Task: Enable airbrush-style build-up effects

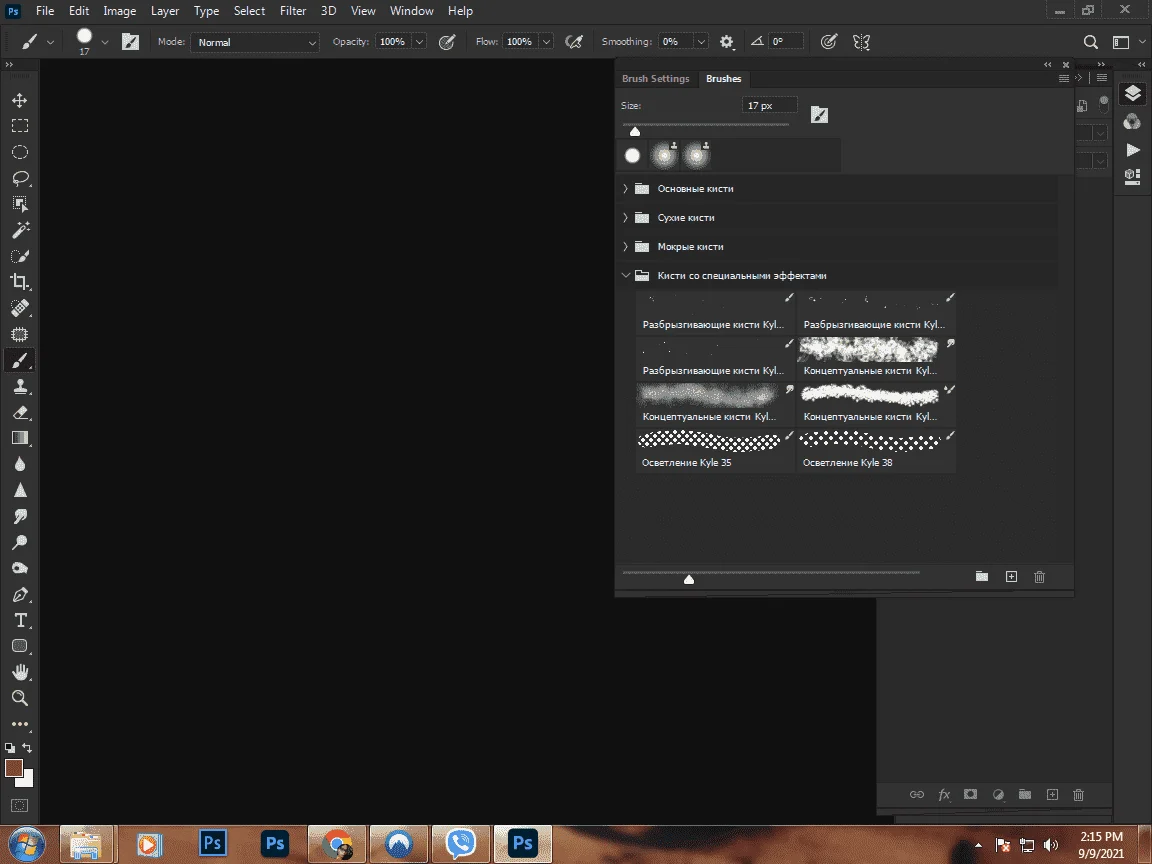Action: pos(574,42)
